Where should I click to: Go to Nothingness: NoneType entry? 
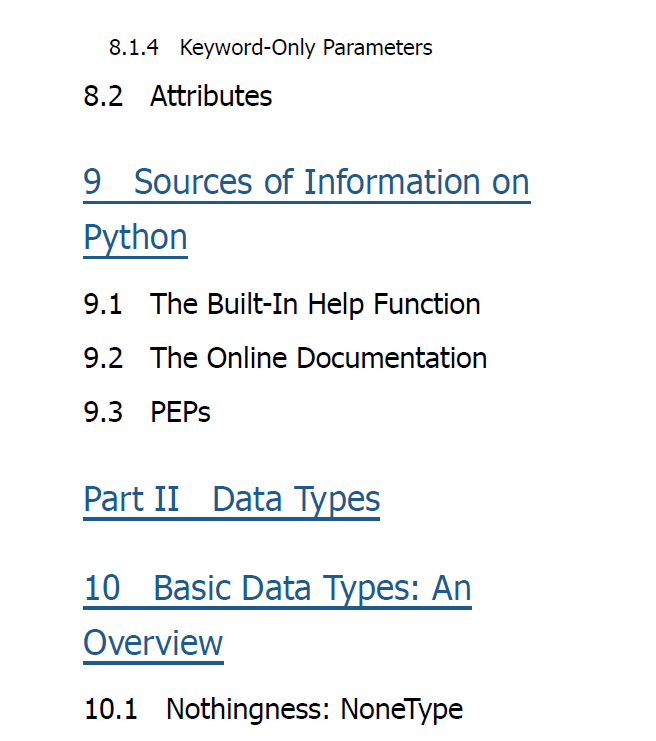tap(315, 709)
